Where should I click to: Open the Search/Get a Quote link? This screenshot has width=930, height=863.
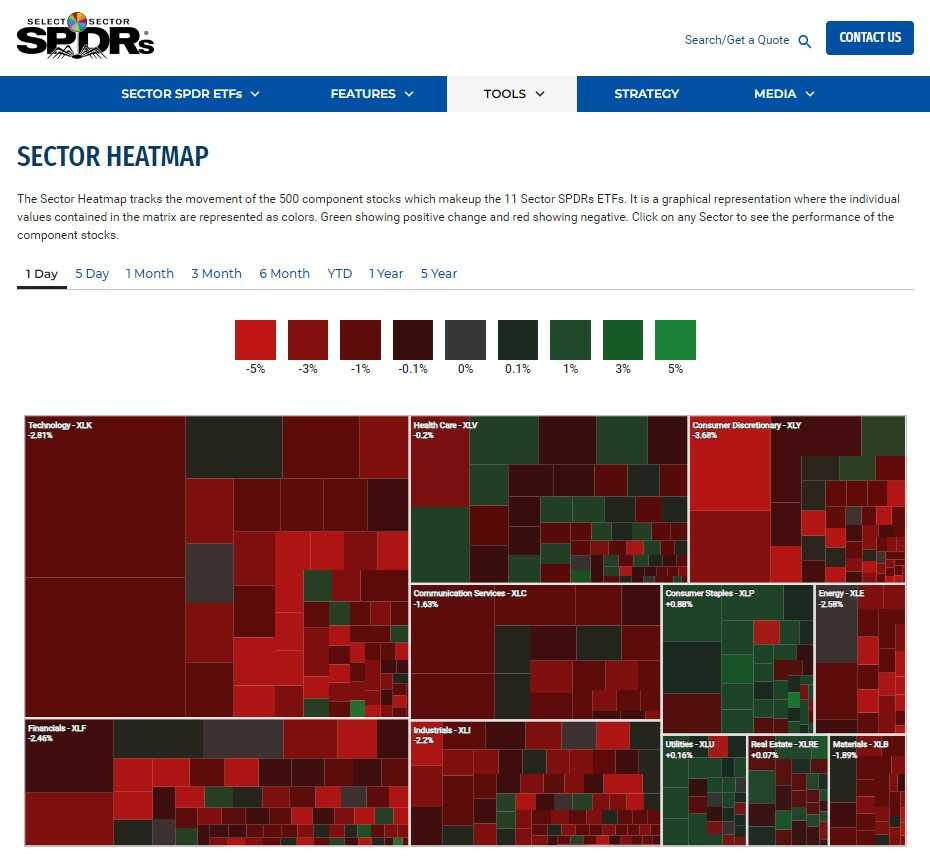(737, 40)
